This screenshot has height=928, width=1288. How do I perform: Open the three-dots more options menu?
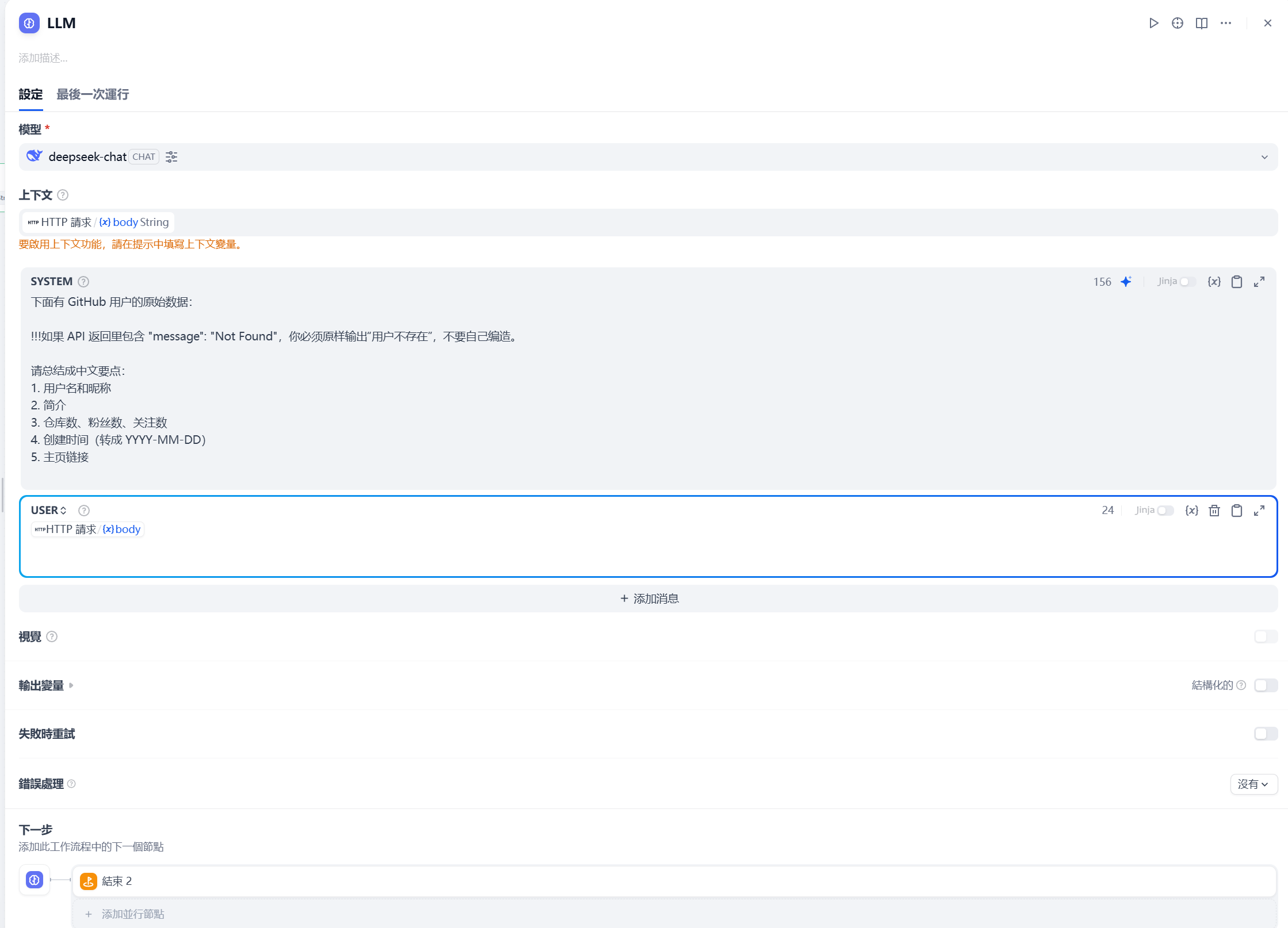coord(1226,23)
